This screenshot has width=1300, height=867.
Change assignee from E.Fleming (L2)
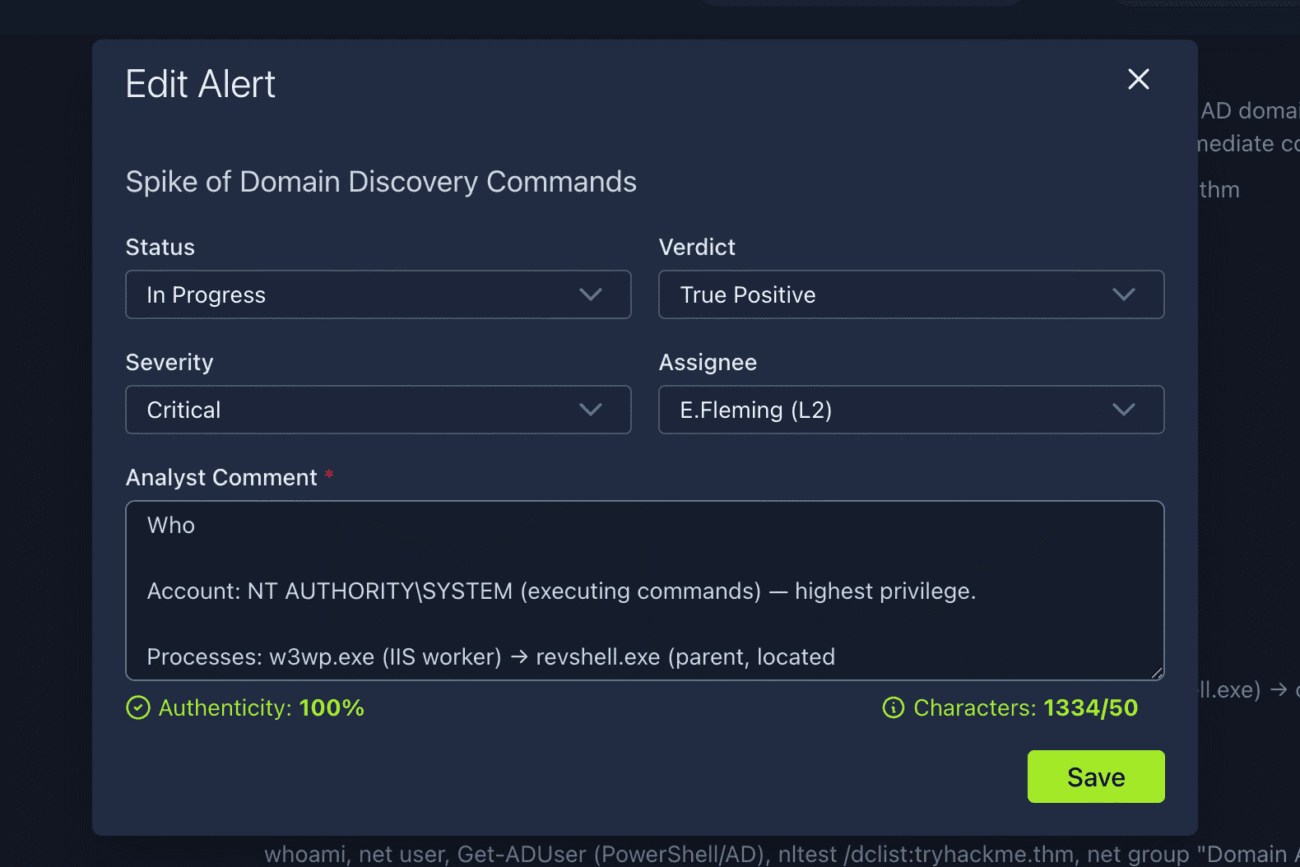tap(910, 410)
